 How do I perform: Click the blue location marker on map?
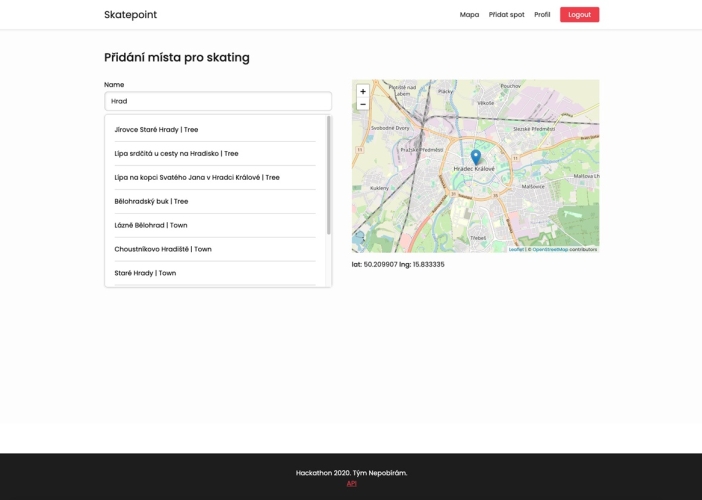click(476, 157)
